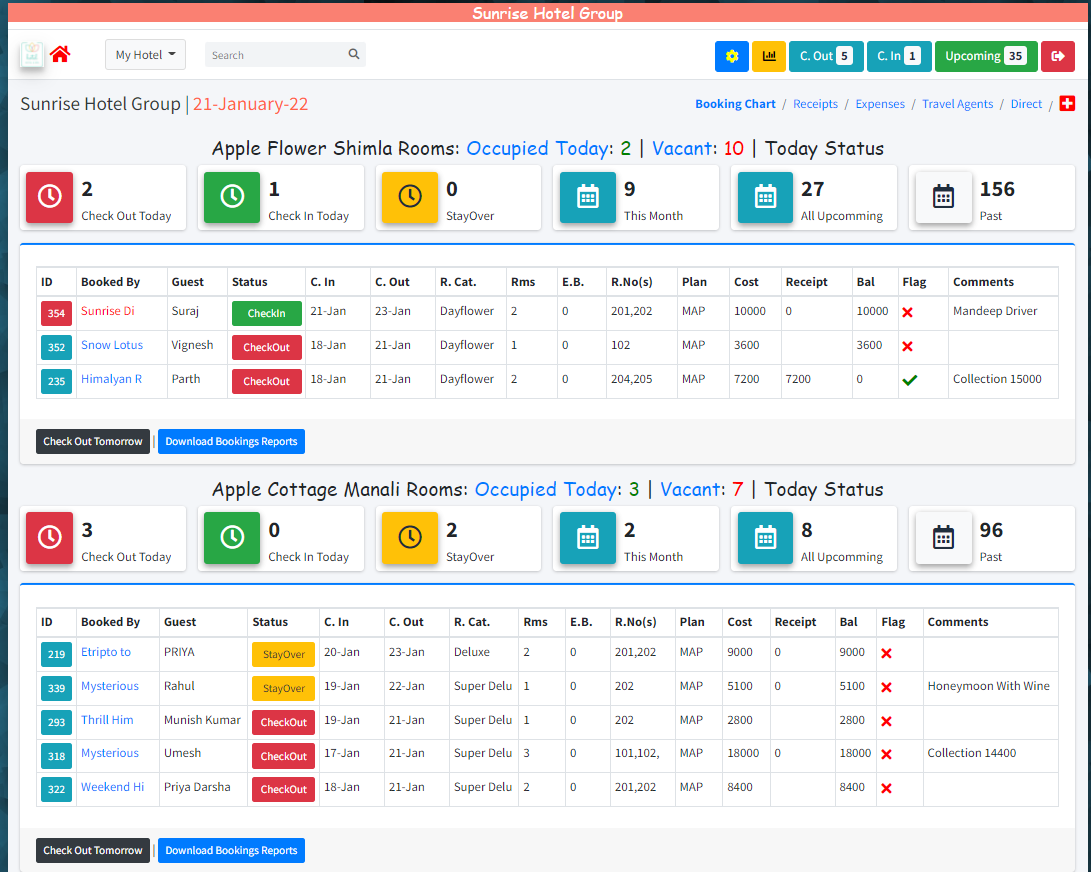The image size is (1091, 872).
Task: Open Sunrise Di booked-by link
Action: coord(108,311)
